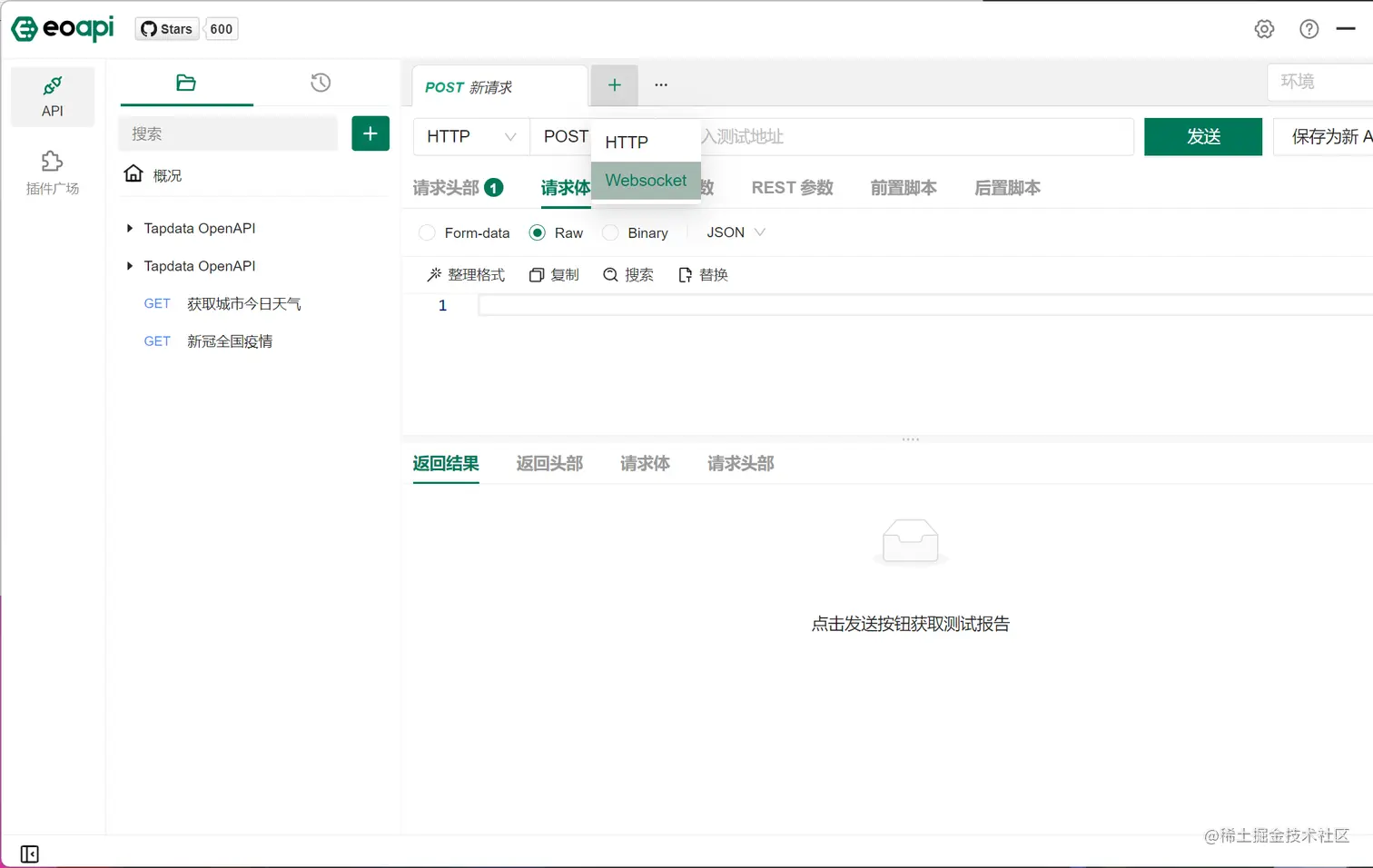Switch to the folder API list tab
This screenshot has height=868, width=1373.
(x=186, y=83)
